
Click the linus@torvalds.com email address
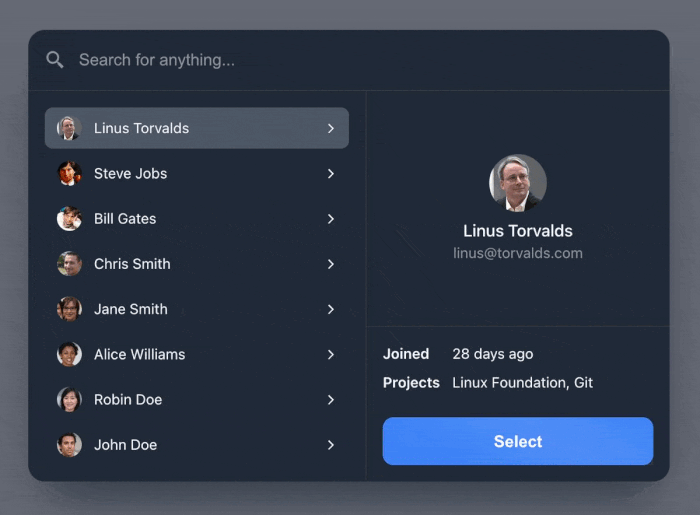pyautogui.click(x=518, y=253)
